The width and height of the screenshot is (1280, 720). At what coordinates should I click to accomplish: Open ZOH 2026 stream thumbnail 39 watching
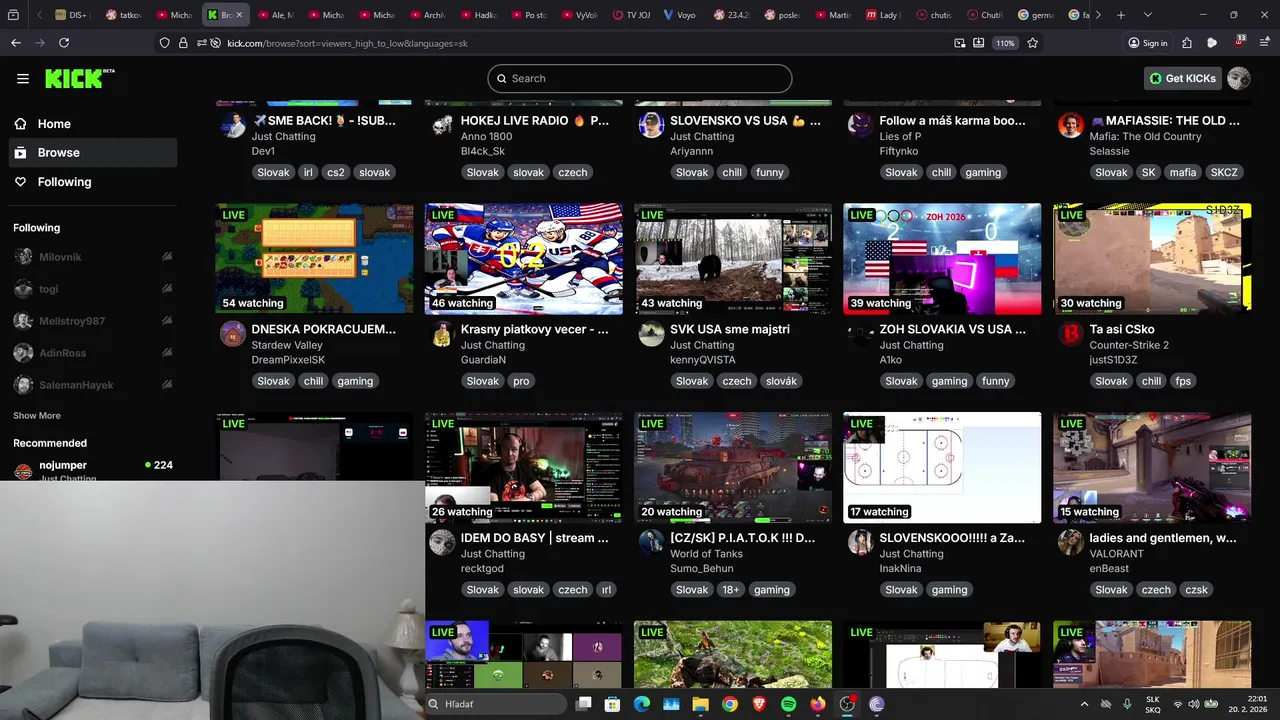point(942,259)
